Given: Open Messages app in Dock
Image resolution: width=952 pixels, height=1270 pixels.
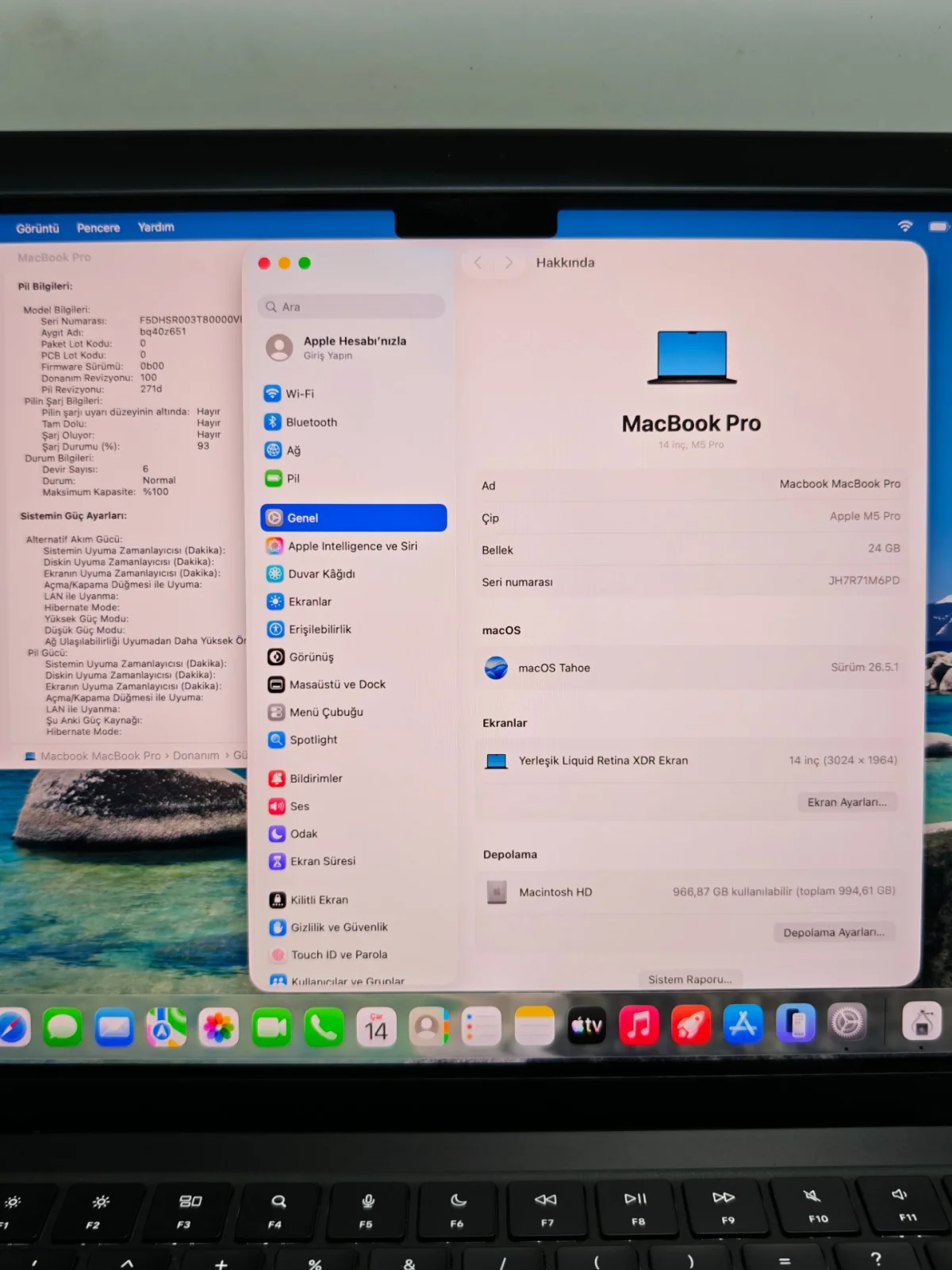Looking at the screenshot, I should pos(62,1028).
